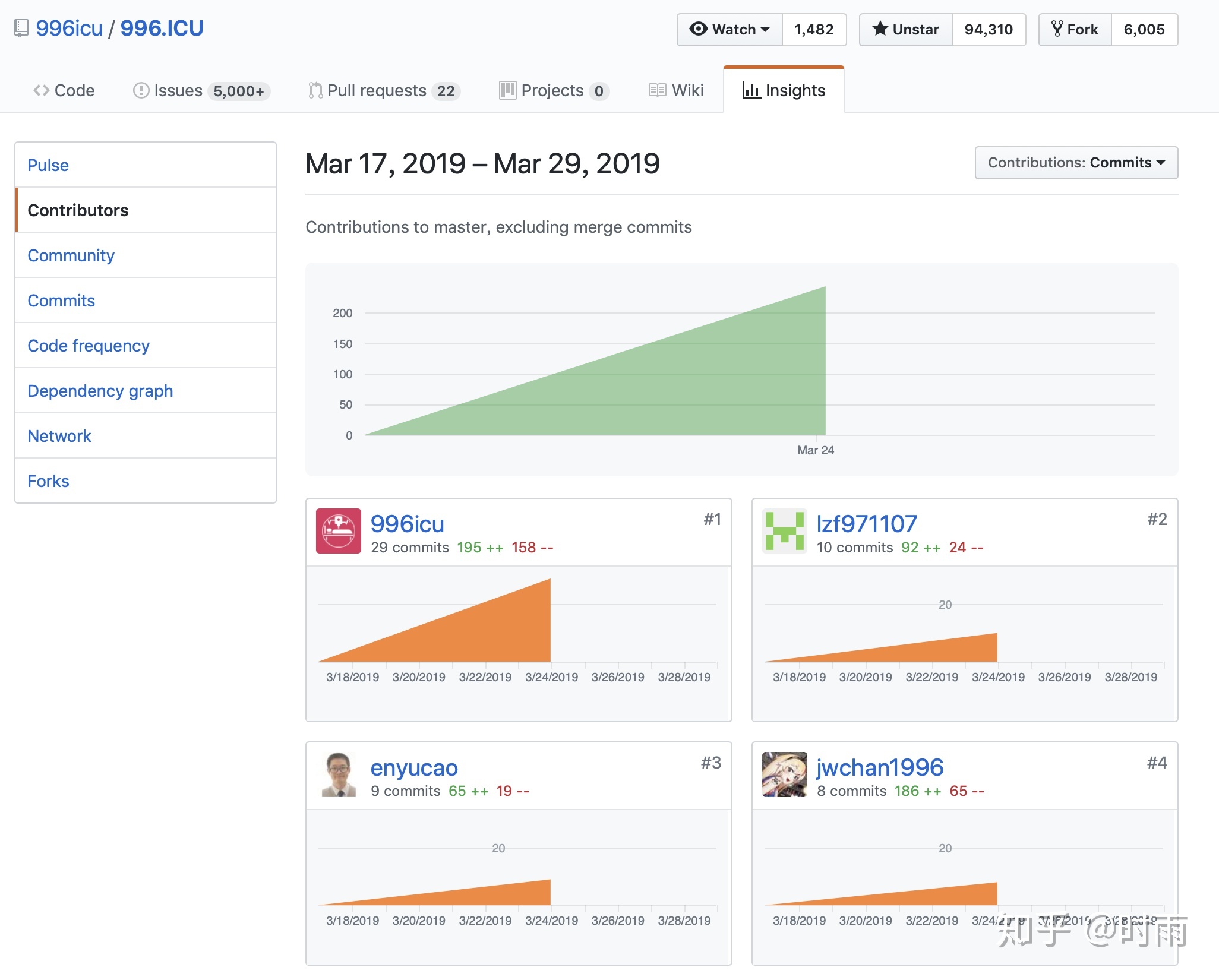This screenshot has width=1219, height=980.
Task: Open Network in the sidebar
Action: click(146, 436)
